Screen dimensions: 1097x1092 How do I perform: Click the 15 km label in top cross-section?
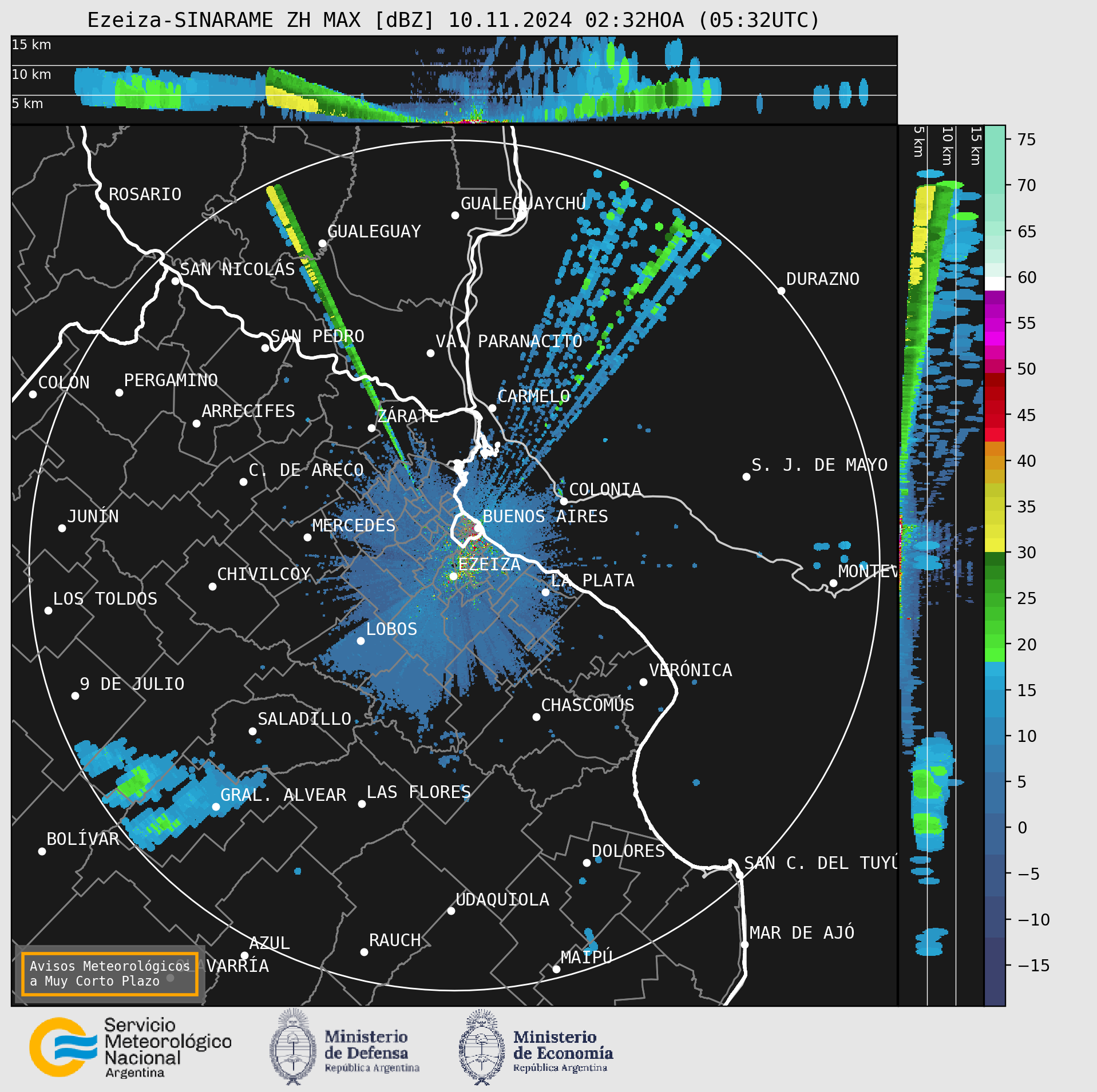click(31, 45)
